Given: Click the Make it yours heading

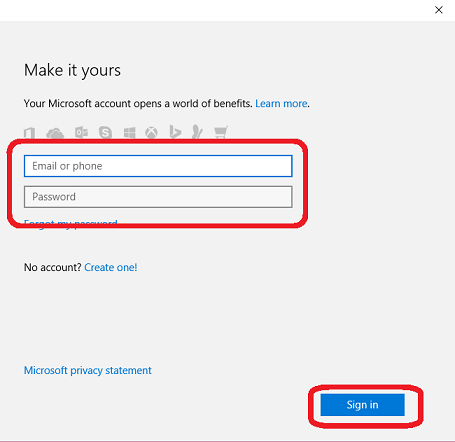Looking at the screenshot, I should click(x=72, y=71).
